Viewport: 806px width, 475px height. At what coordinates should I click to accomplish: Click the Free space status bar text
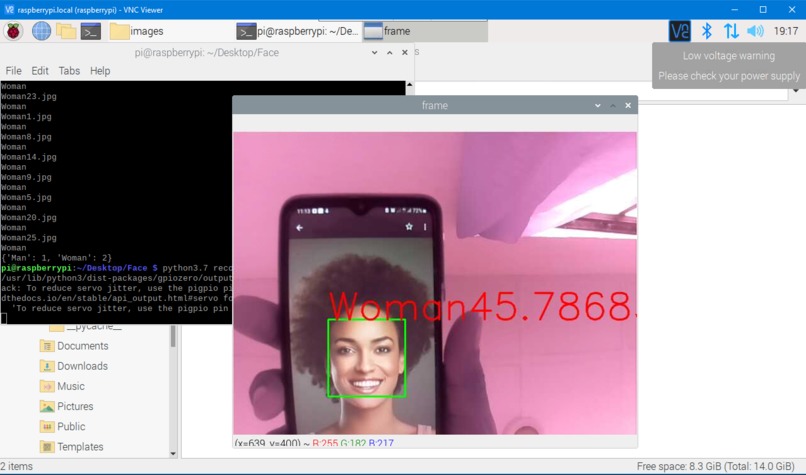pyautogui.click(x=716, y=466)
